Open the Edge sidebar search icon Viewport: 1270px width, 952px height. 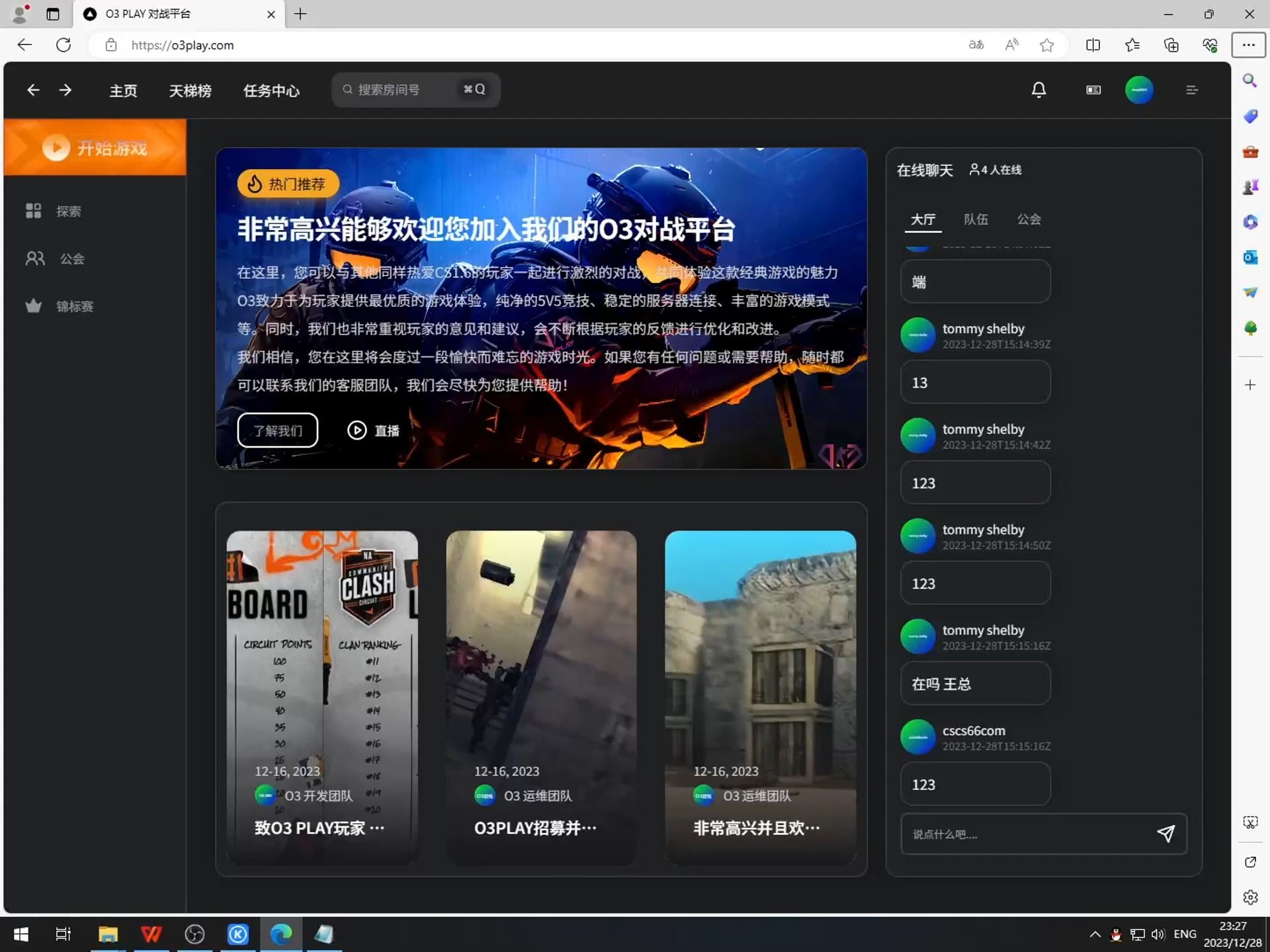point(1249,81)
